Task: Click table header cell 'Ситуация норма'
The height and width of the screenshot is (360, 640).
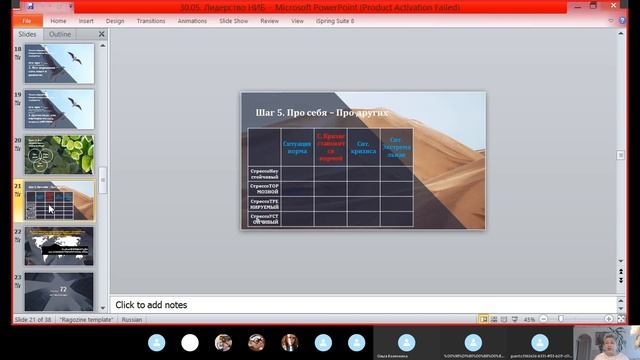Action: pyautogui.click(x=297, y=147)
